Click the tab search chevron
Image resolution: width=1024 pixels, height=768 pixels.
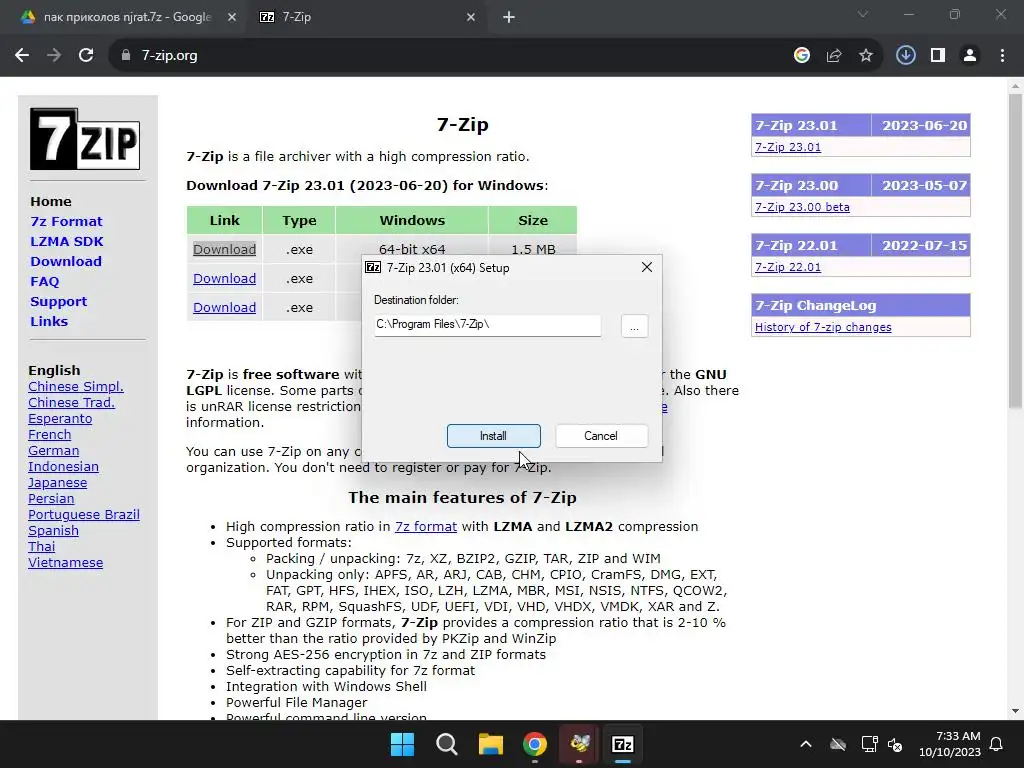[863, 14]
